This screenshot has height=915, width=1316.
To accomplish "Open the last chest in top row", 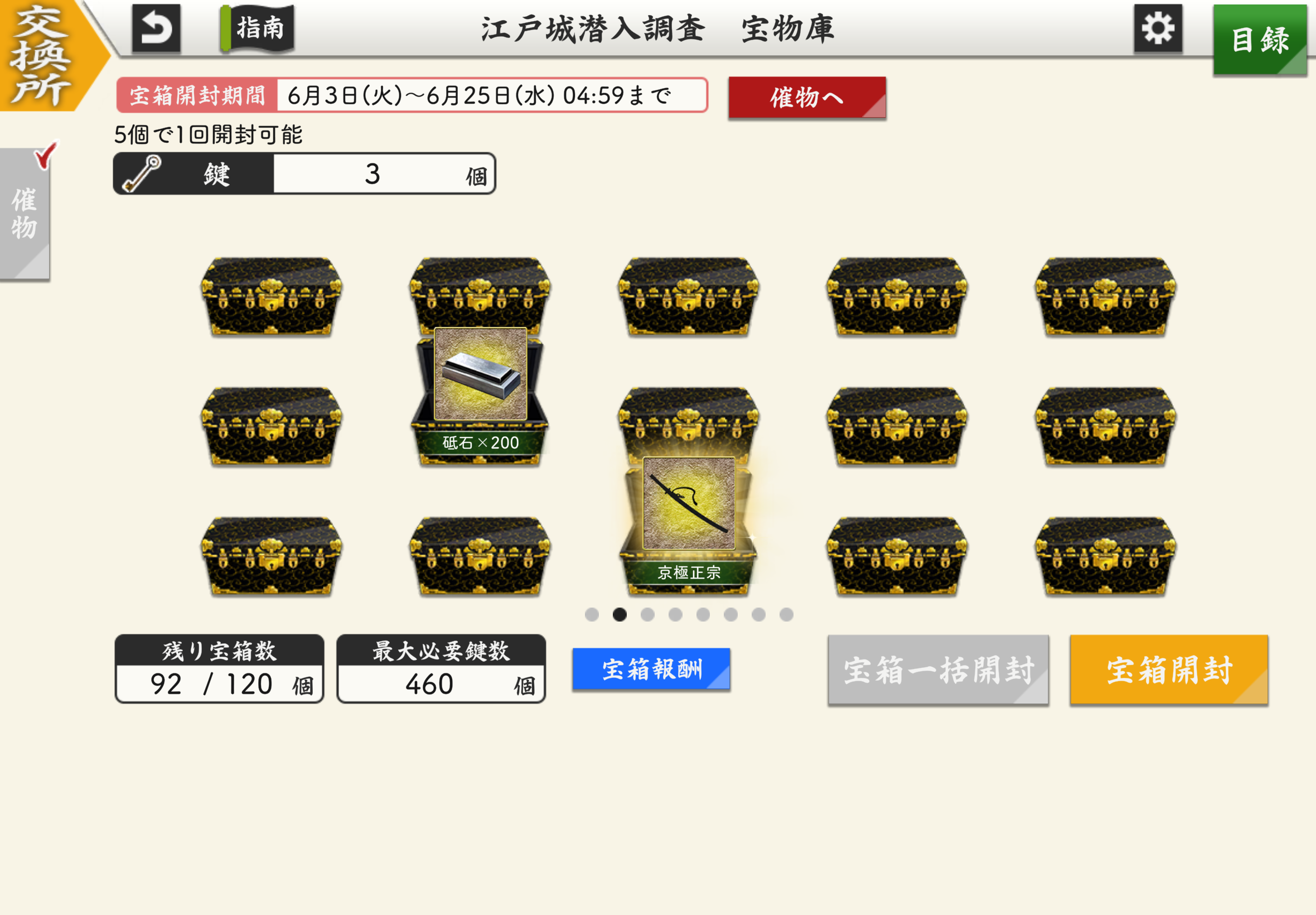I will click(1105, 296).
